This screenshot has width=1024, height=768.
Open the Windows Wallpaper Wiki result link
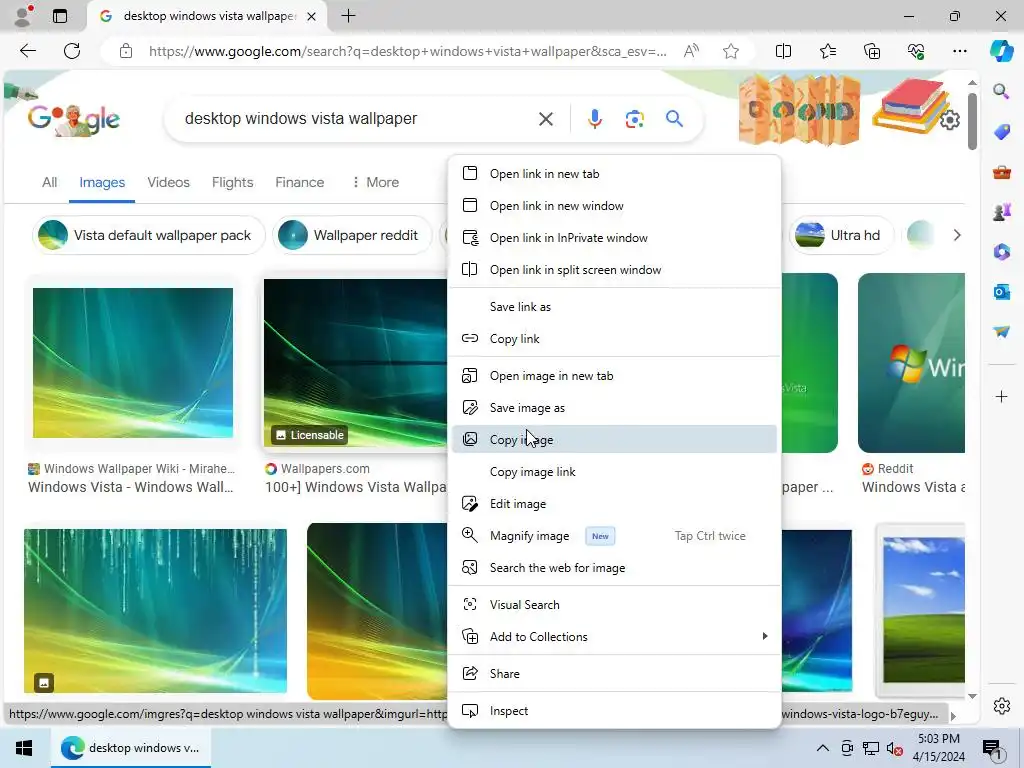point(131,478)
